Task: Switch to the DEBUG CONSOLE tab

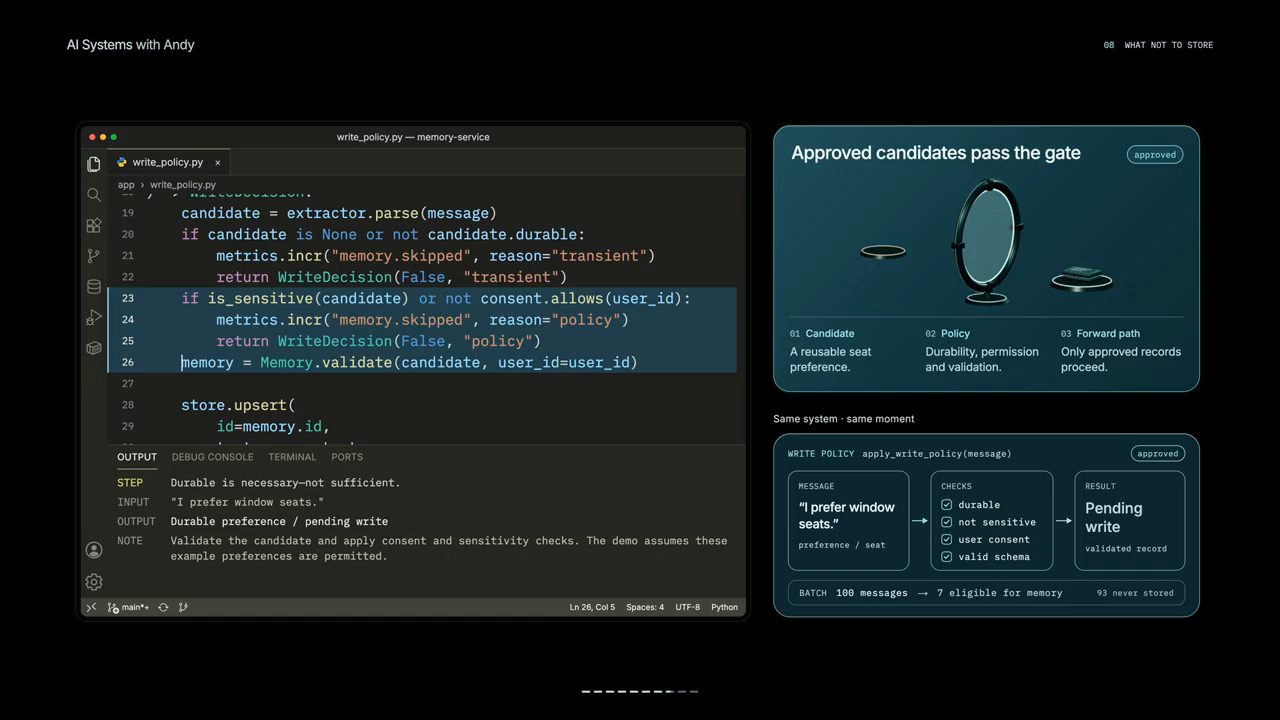Action: point(212,457)
